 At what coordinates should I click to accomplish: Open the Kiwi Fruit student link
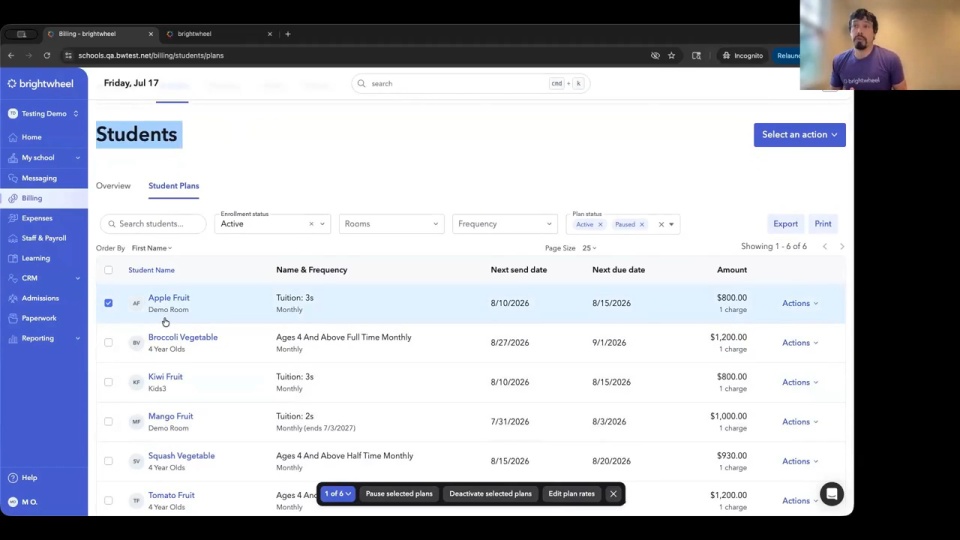(165, 377)
